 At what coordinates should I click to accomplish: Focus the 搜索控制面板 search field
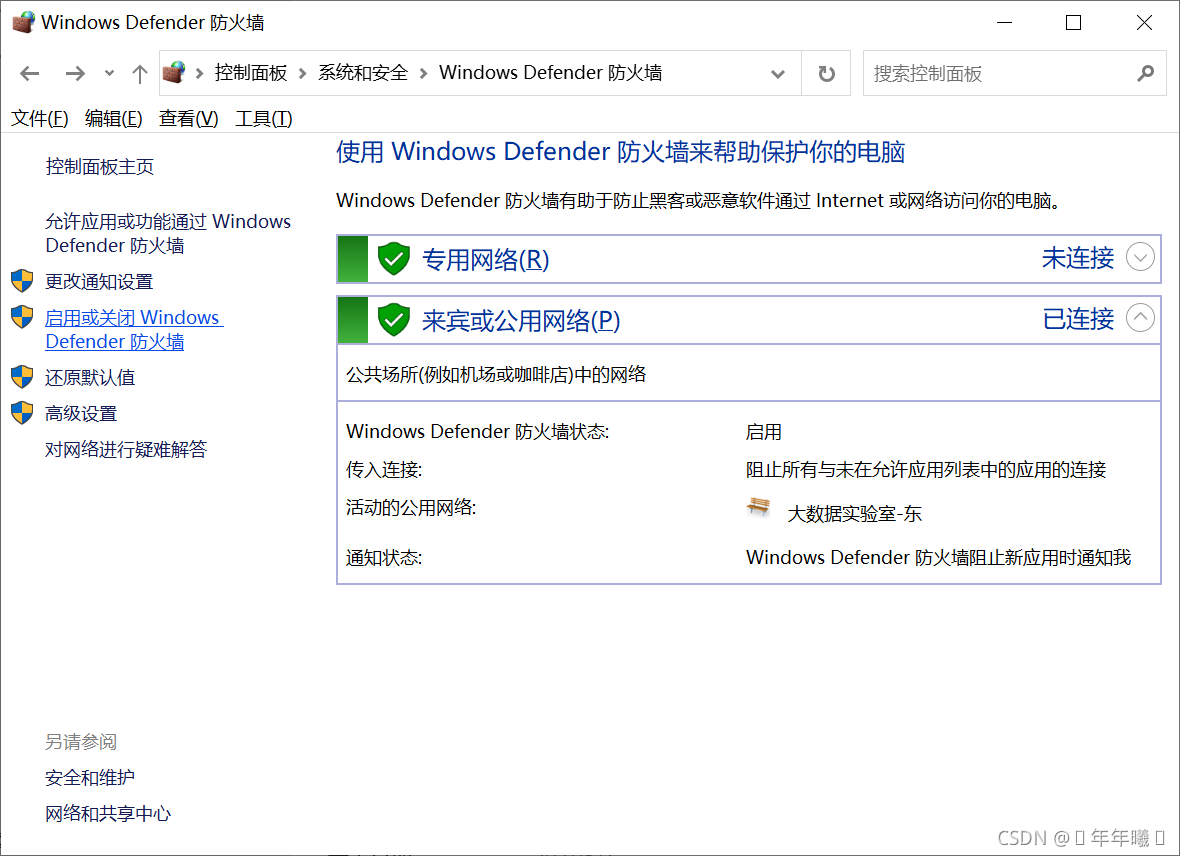(x=1014, y=73)
